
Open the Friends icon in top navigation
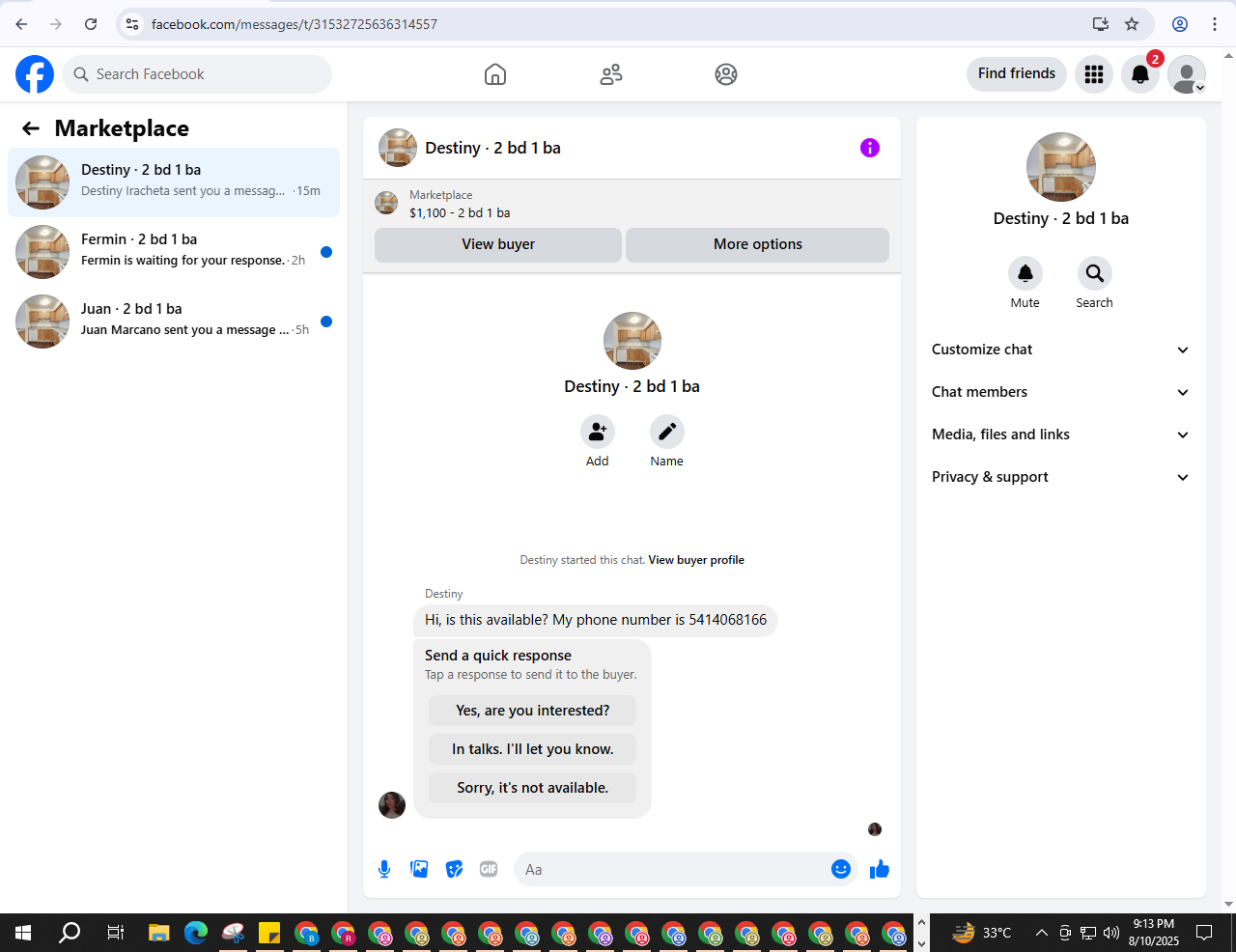click(x=611, y=74)
